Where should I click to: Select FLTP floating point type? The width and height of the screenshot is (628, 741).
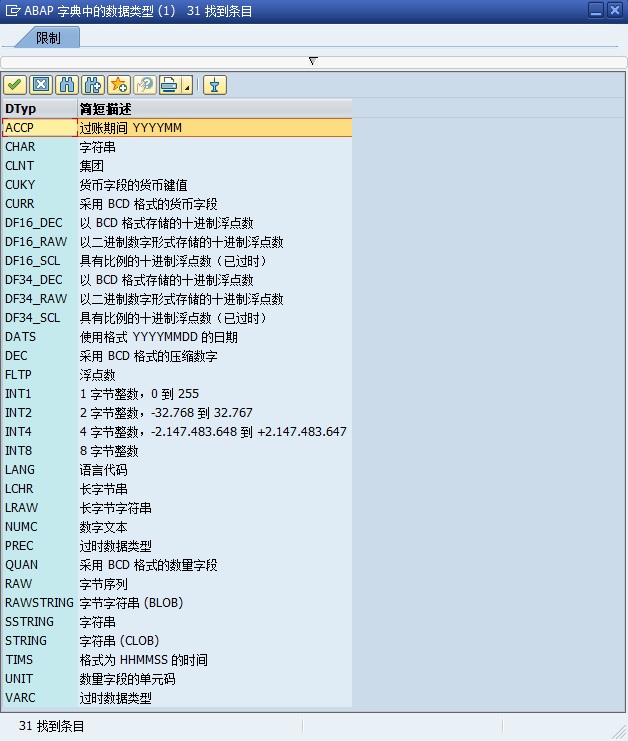coord(177,375)
